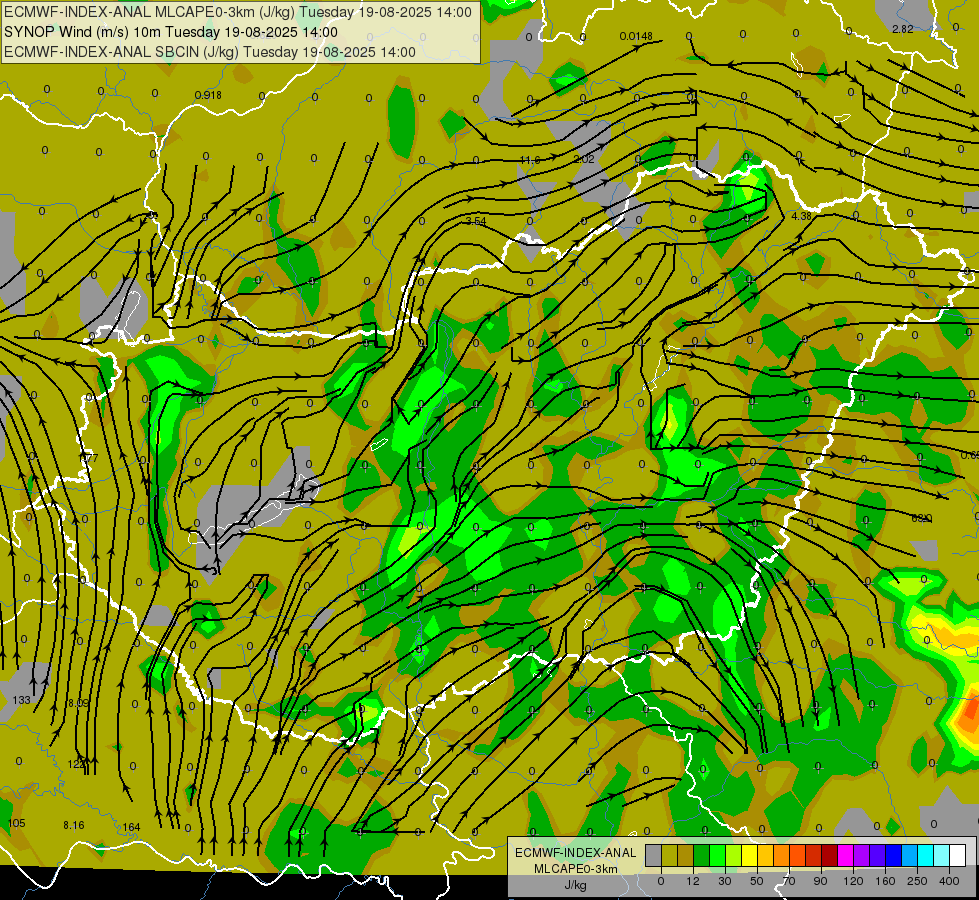Click the 122 value on the map
This screenshot has width=979, height=900.
tap(76, 764)
